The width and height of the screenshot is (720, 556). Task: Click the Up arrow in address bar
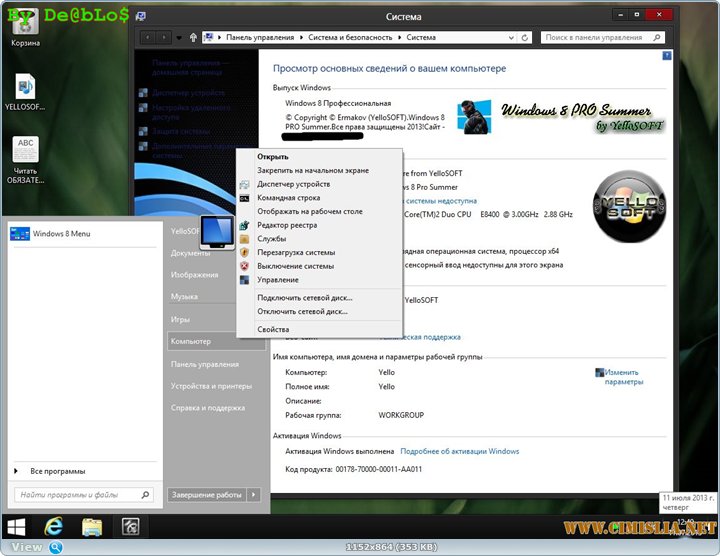[x=191, y=37]
